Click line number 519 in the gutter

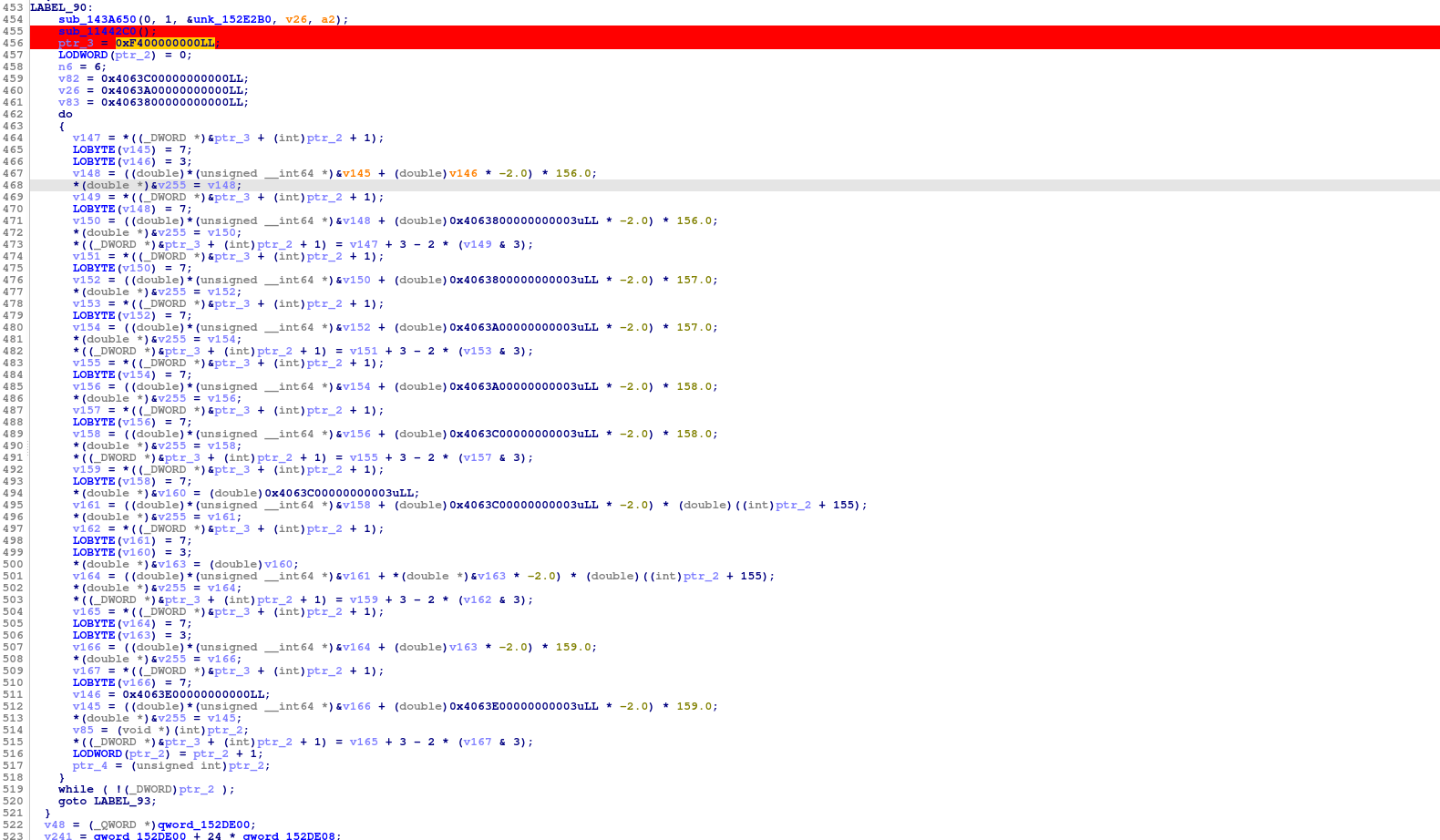13,789
